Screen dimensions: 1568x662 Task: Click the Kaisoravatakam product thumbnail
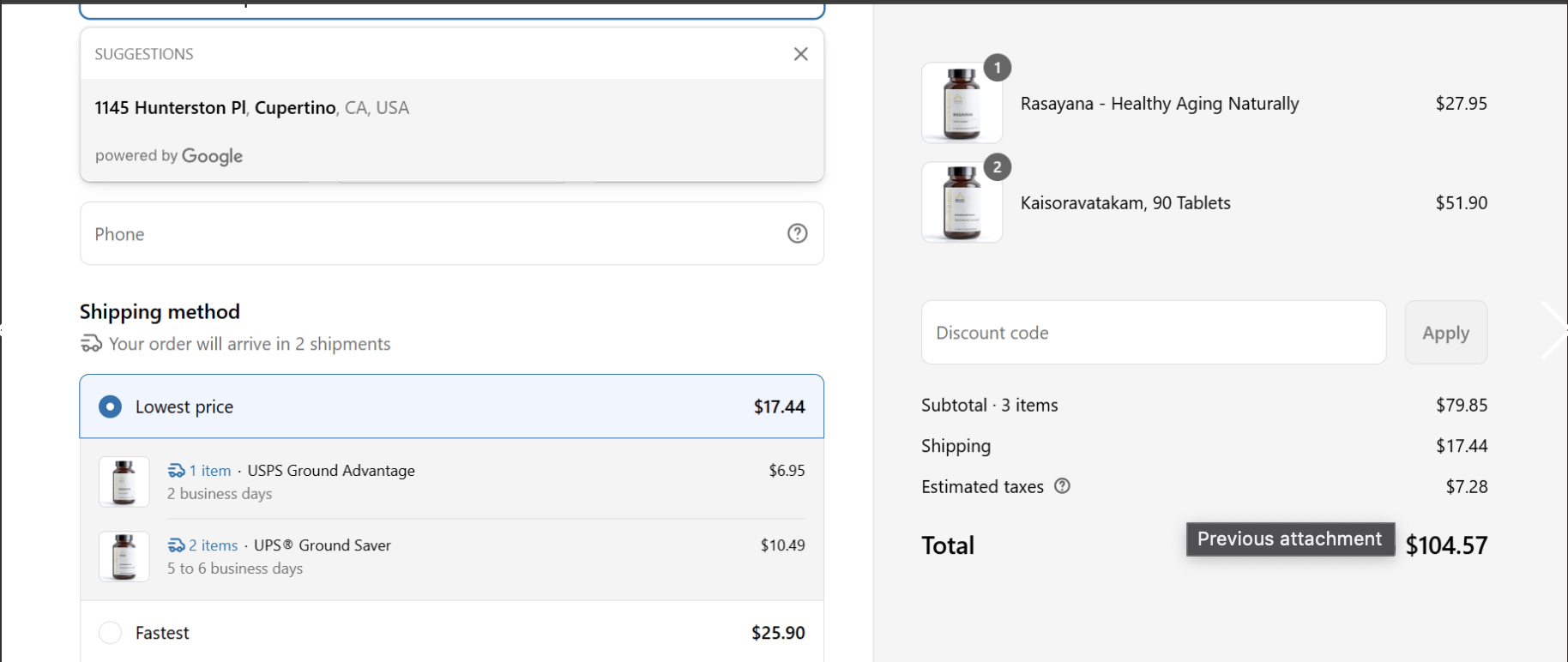pyautogui.click(x=961, y=202)
